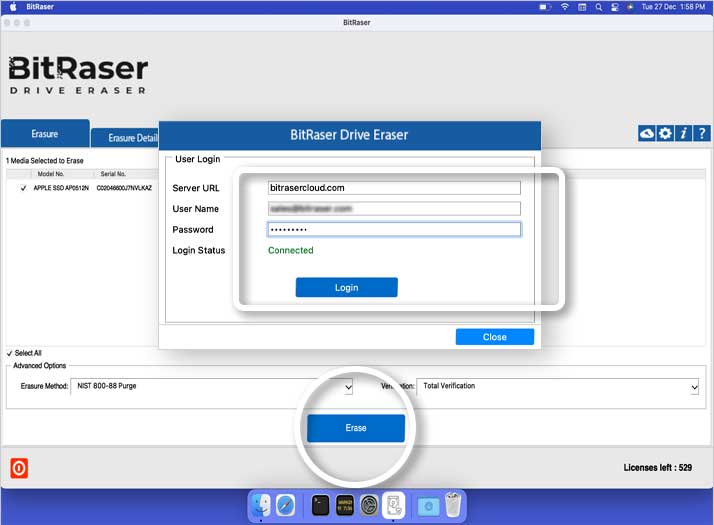Open the BitRaser menu bar item
The height and width of the screenshot is (525, 714).
(40, 6)
